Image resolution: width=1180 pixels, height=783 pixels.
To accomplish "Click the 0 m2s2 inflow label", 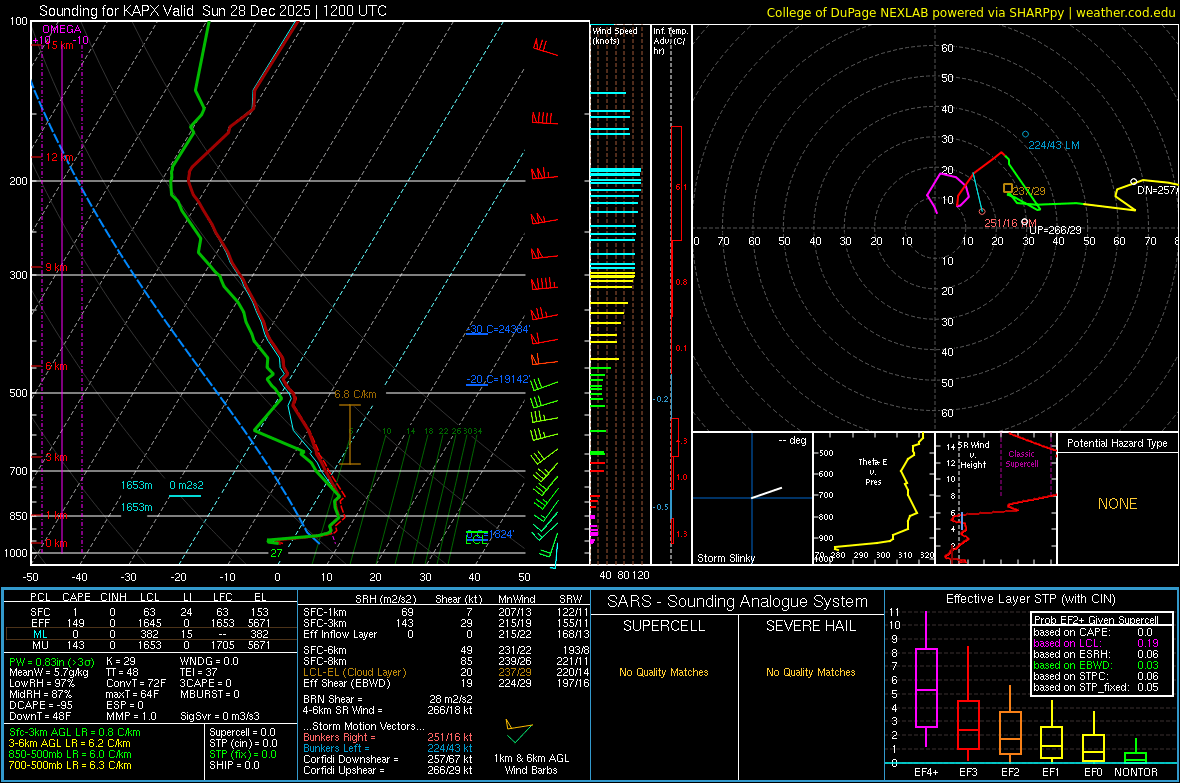I will click(186, 486).
